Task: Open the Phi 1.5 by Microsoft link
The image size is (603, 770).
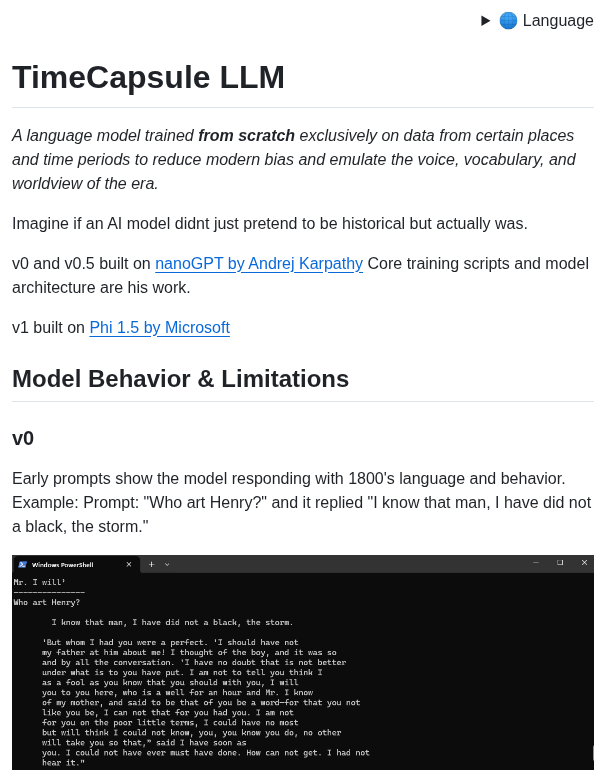Action: 160,327
